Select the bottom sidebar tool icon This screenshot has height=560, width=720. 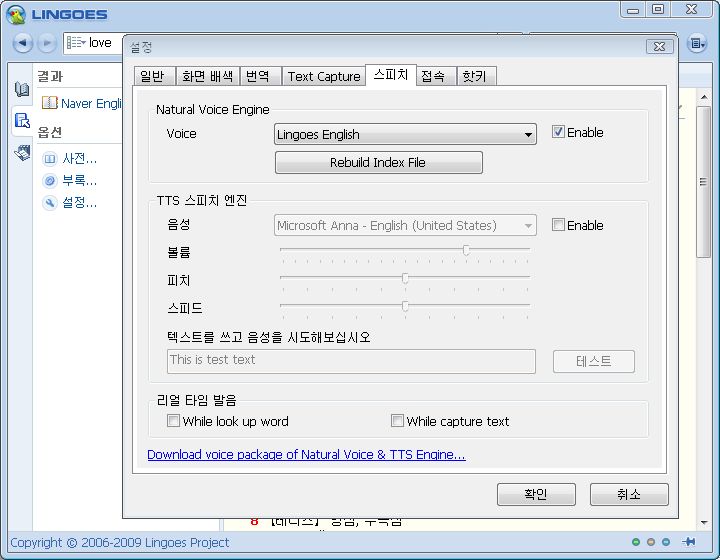(22, 152)
